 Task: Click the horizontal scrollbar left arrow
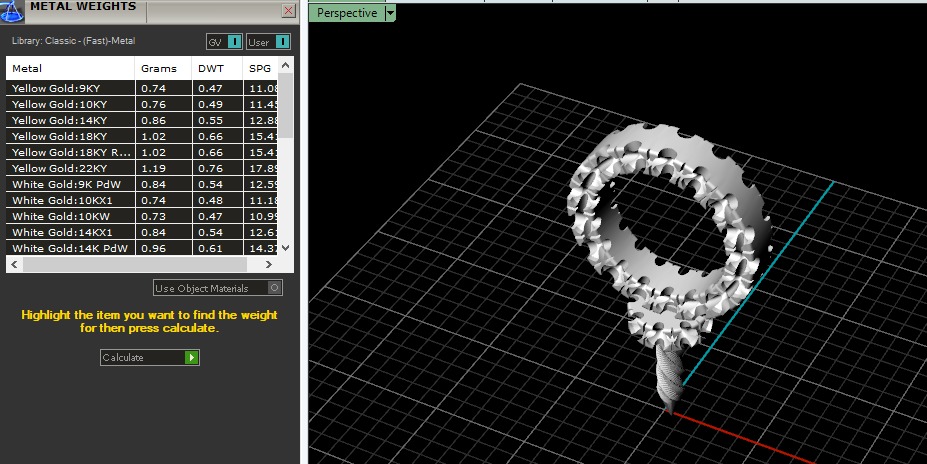15,264
